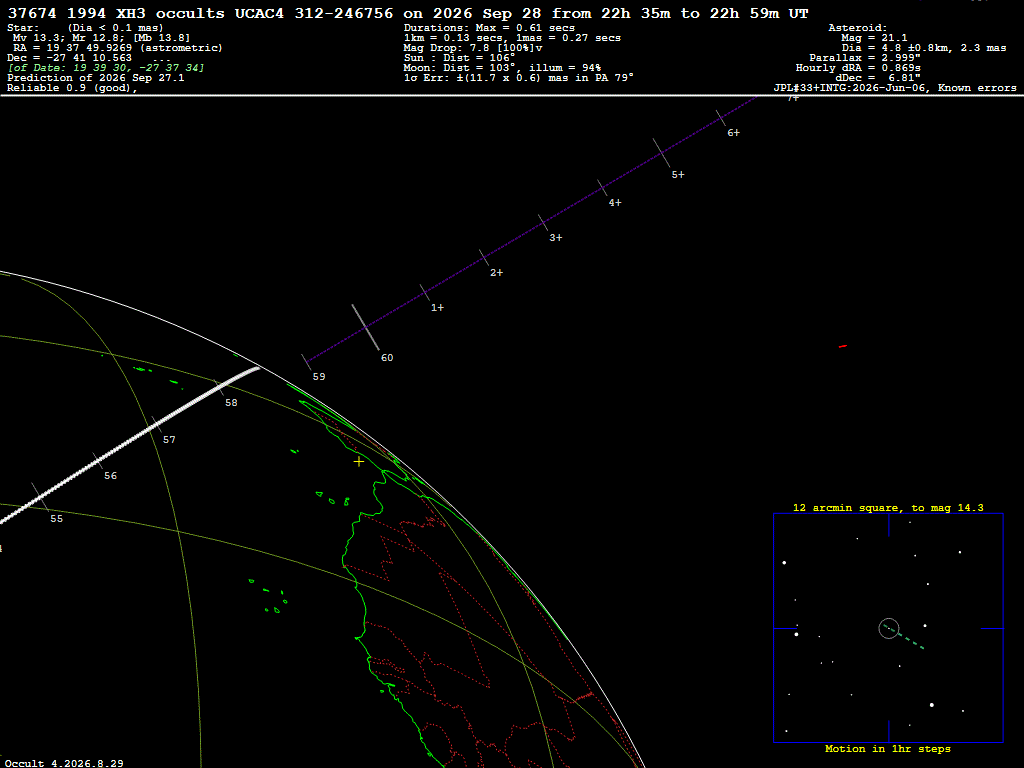Click the yellow crosshair marker on the map

coord(359,462)
